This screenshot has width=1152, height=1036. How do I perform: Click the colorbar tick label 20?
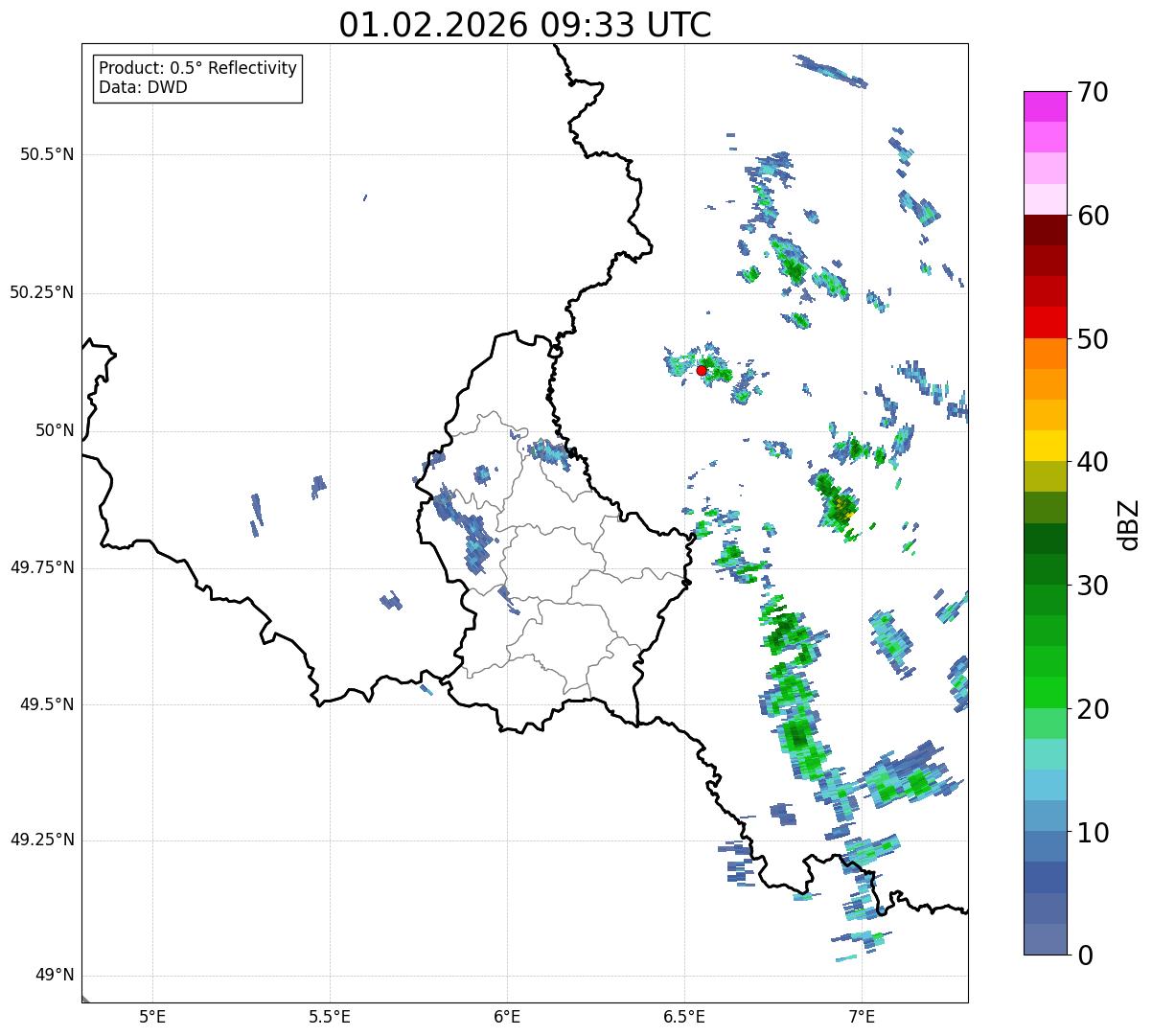(x=1093, y=709)
